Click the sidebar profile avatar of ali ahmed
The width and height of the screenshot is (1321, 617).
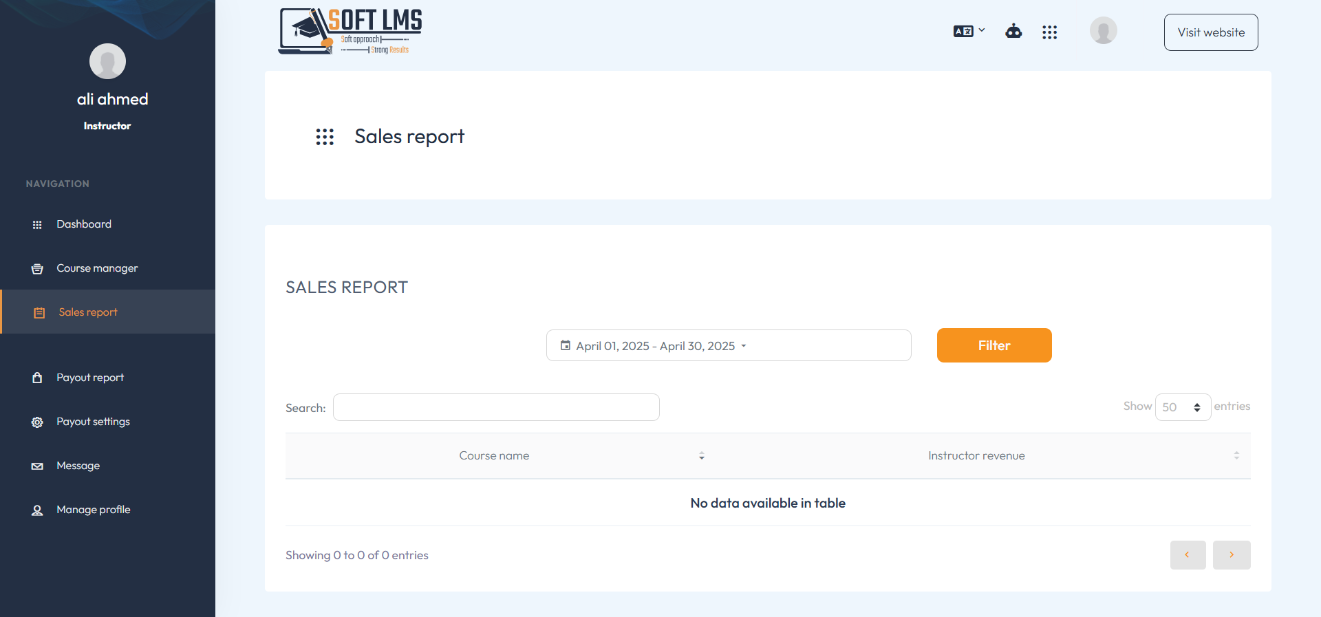pyautogui.click(x=107, y=61)
